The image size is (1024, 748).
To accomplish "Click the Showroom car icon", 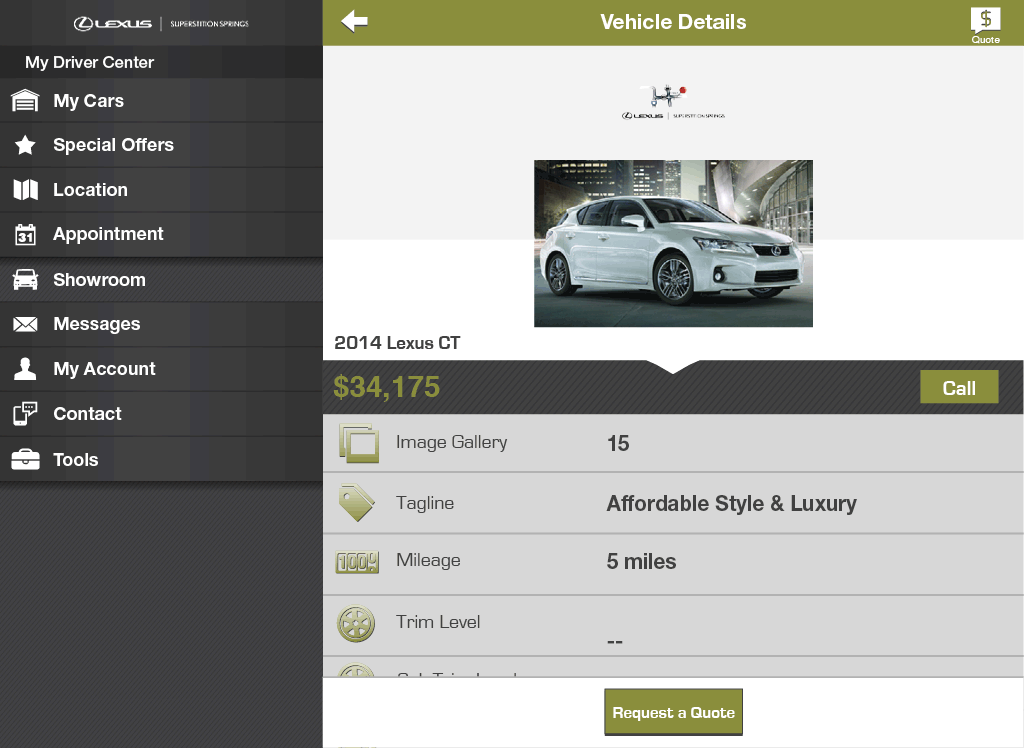I will click(x=25, y=280).
